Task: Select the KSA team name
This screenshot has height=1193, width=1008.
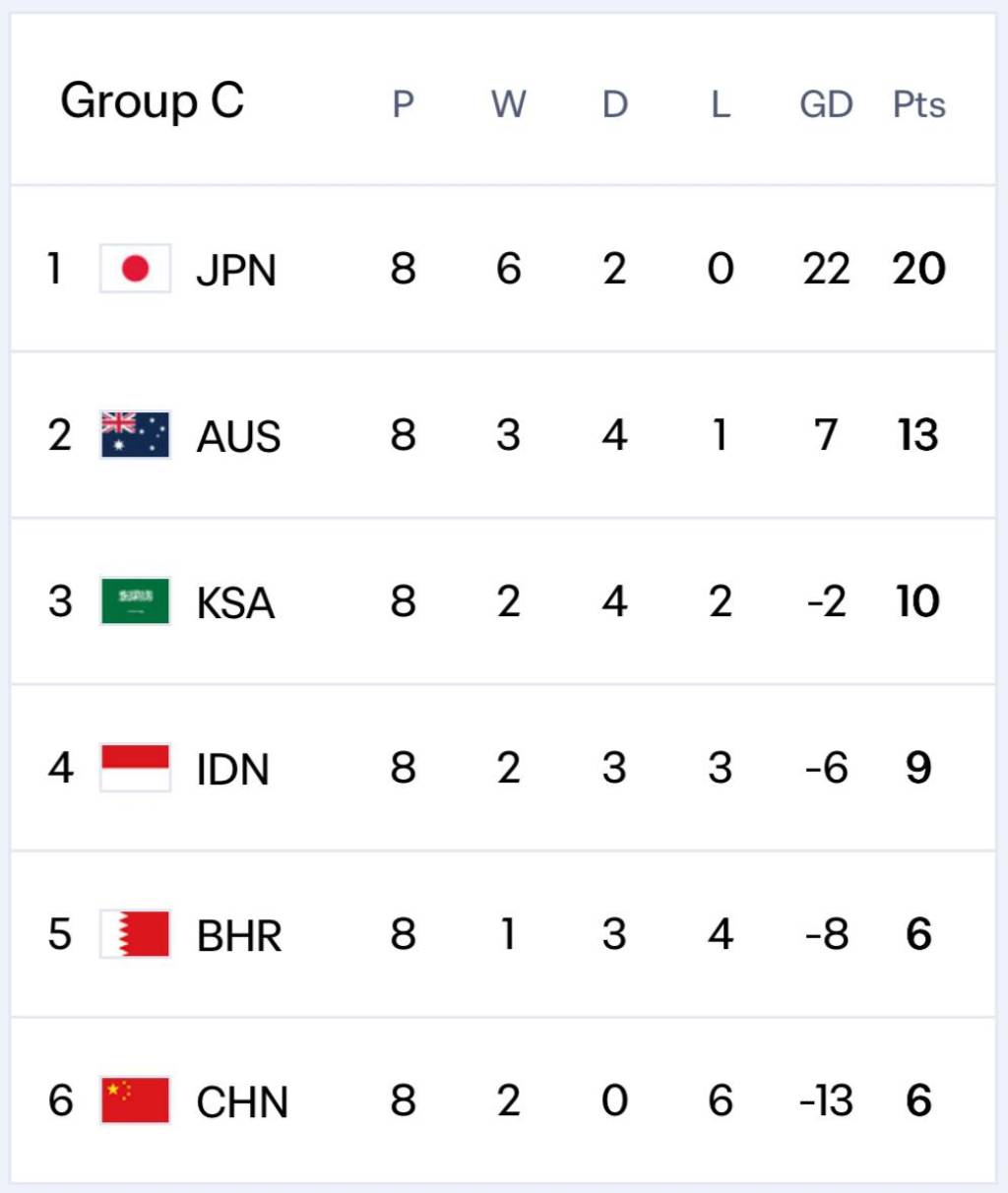Action: click(235, 602)
